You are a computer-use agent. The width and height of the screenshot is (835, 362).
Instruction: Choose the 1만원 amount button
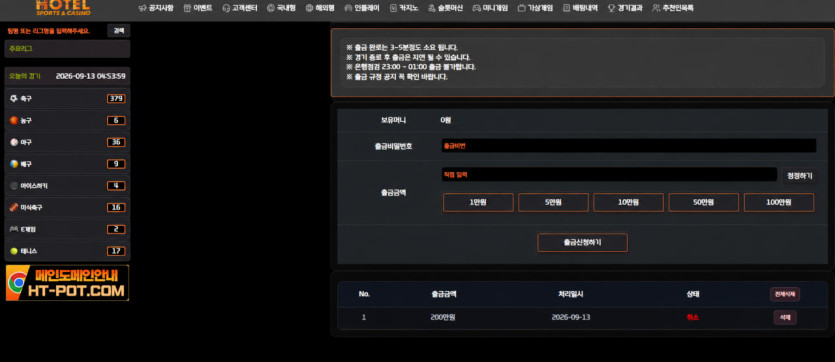pyautogui.click(x=478, y=202)
